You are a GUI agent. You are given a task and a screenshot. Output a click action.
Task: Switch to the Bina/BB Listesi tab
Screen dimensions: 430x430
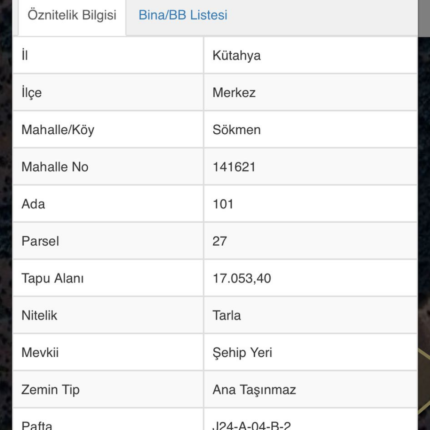(183, 15)
